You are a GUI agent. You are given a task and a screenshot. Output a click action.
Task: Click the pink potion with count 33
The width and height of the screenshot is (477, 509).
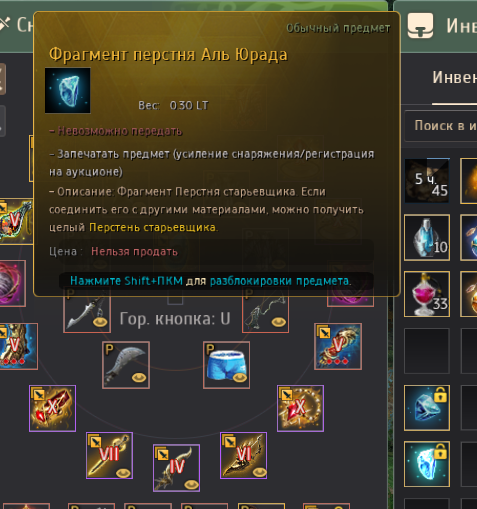[427, 294]
